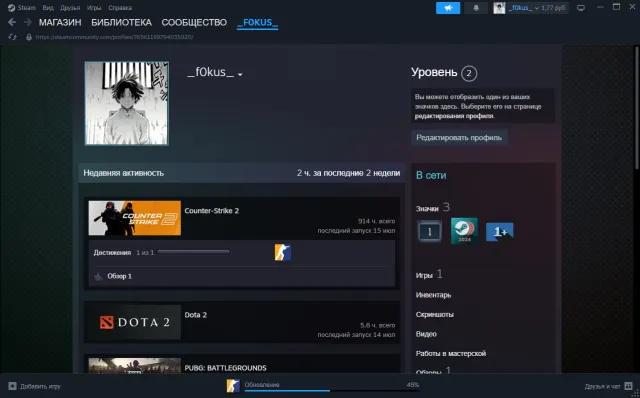This screenshot has width=640, height=398.
Task: Click the achievements progress bar
Action: [x=193, y=252]
